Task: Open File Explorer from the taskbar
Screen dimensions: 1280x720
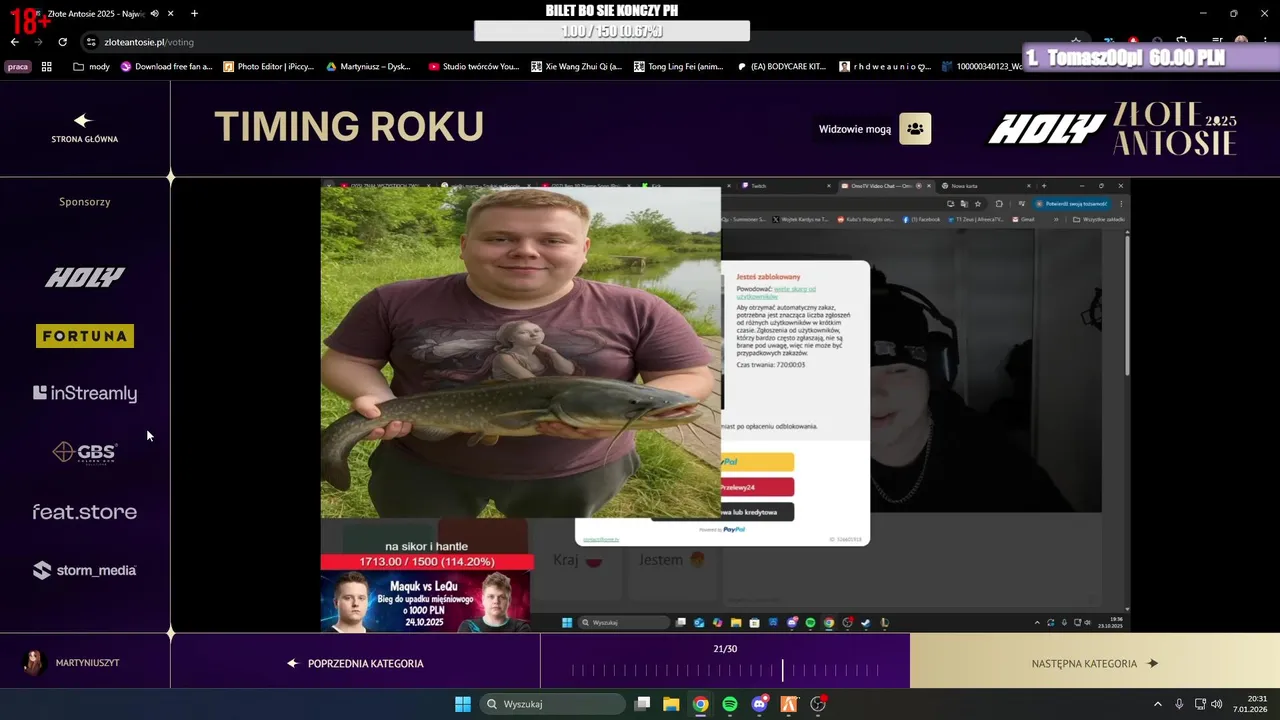Action: pos(671,704)
